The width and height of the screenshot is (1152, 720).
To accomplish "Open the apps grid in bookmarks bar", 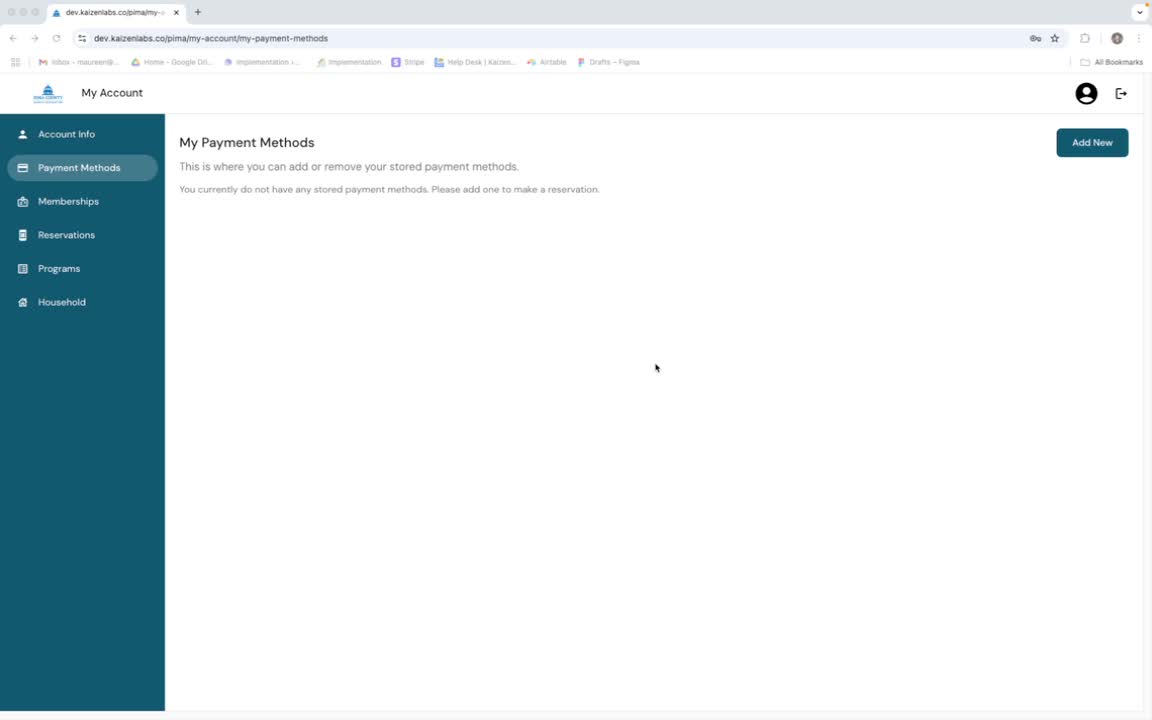I will point(15,62).
